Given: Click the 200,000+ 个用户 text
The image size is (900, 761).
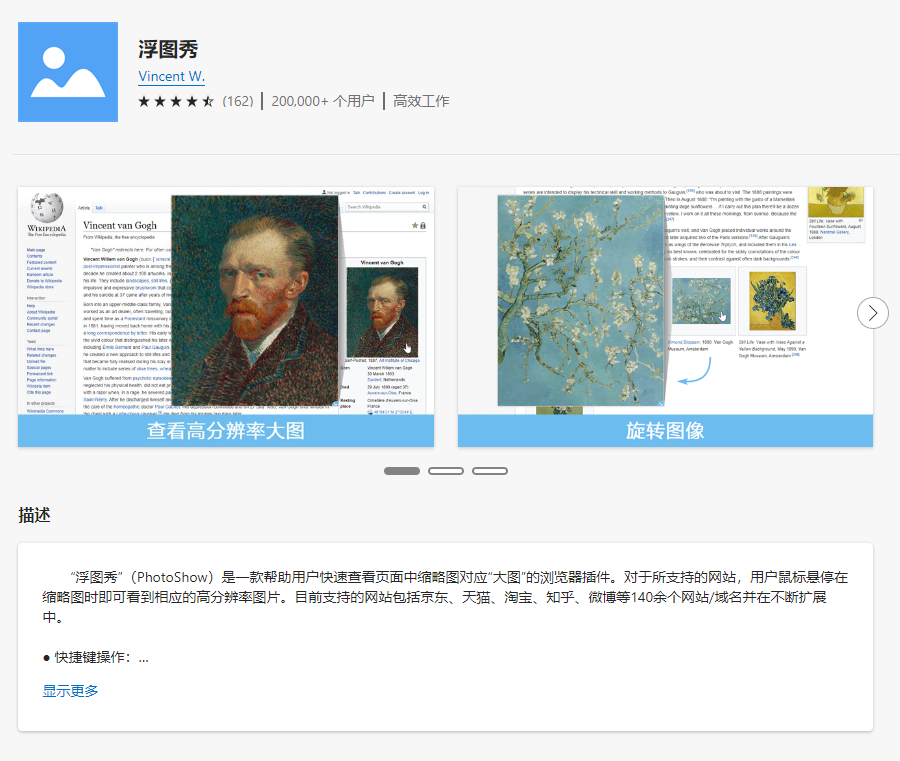Looking at the screenshot, I should pos(323,102).
